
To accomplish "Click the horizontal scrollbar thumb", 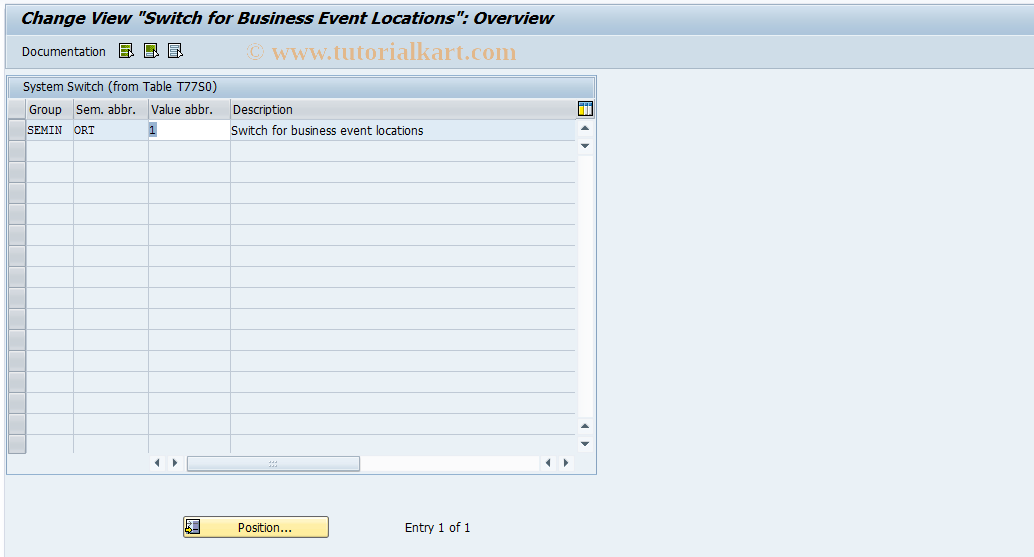I will pos(273,463).
